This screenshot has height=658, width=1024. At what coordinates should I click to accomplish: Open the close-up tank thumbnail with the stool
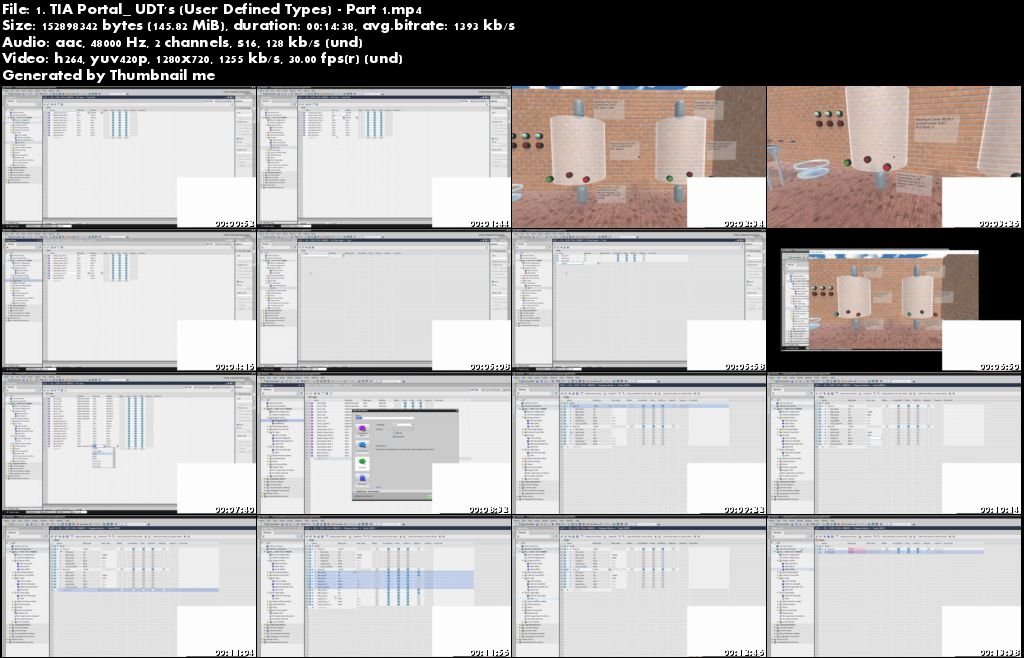(893, 157)
